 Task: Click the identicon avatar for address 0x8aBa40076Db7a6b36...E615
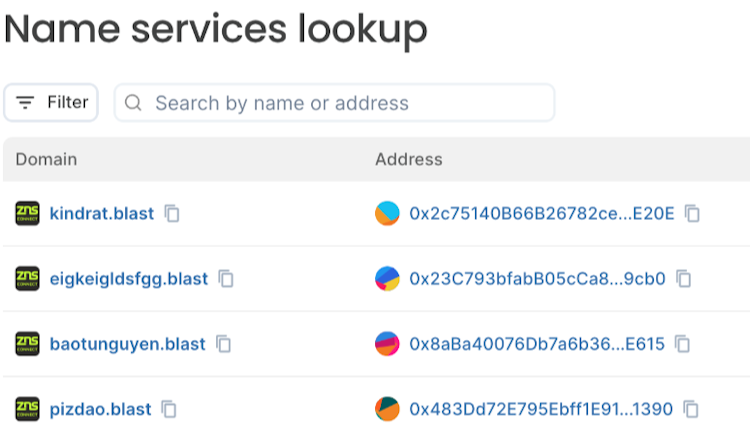point(387,344)
